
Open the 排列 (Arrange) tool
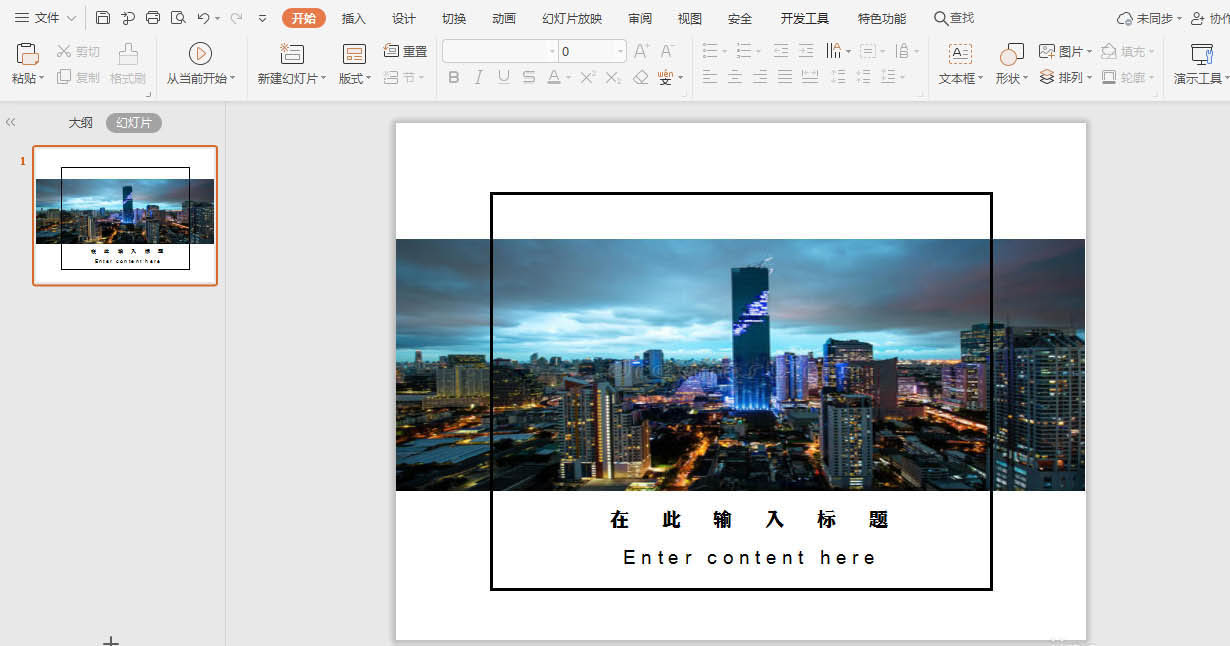tap(1060, 75)
